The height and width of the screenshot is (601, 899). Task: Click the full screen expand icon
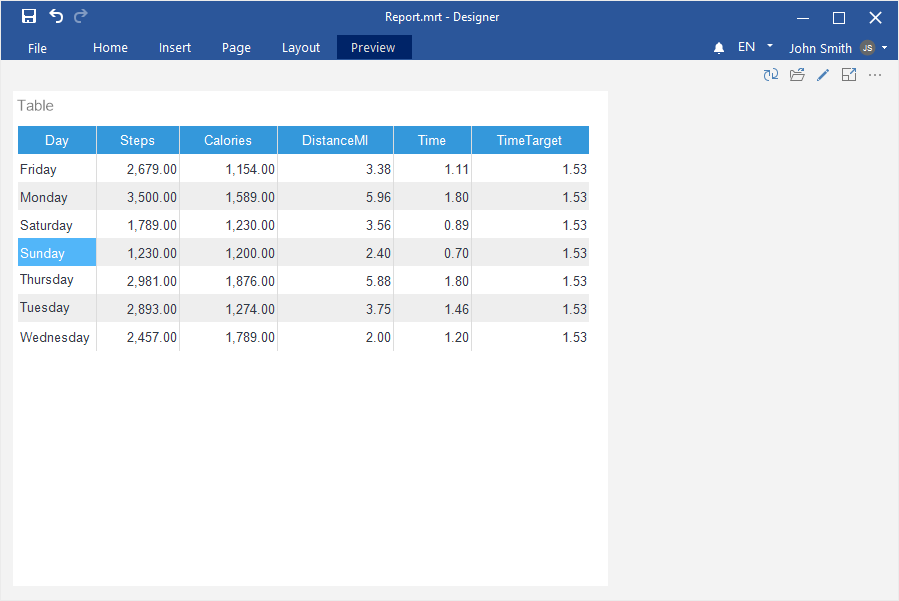tap(849, 75)
